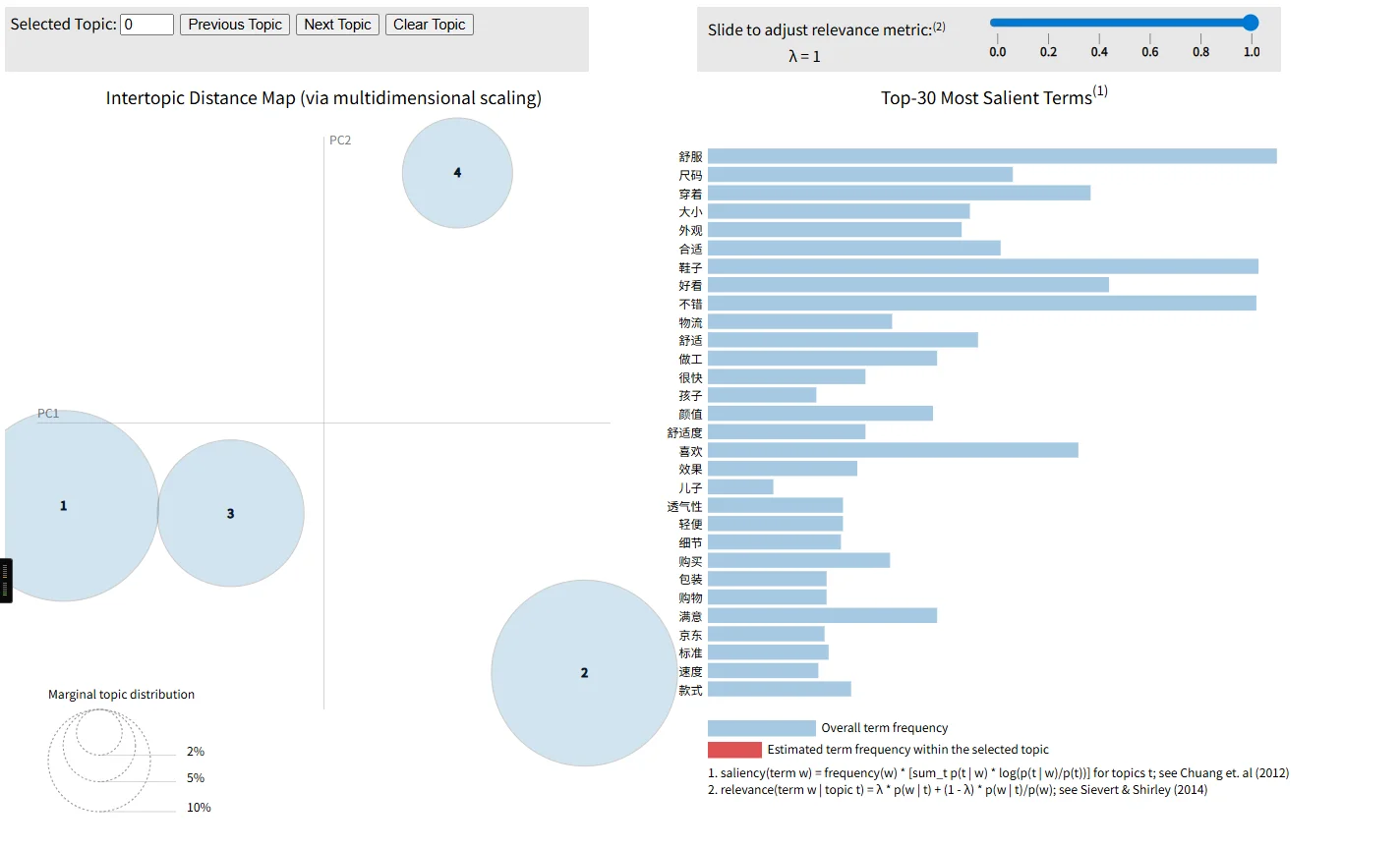1400x848 pixels.
Task: Click the bar for term 鞋子
Action: pyautogui.click(x=983, y=266)
